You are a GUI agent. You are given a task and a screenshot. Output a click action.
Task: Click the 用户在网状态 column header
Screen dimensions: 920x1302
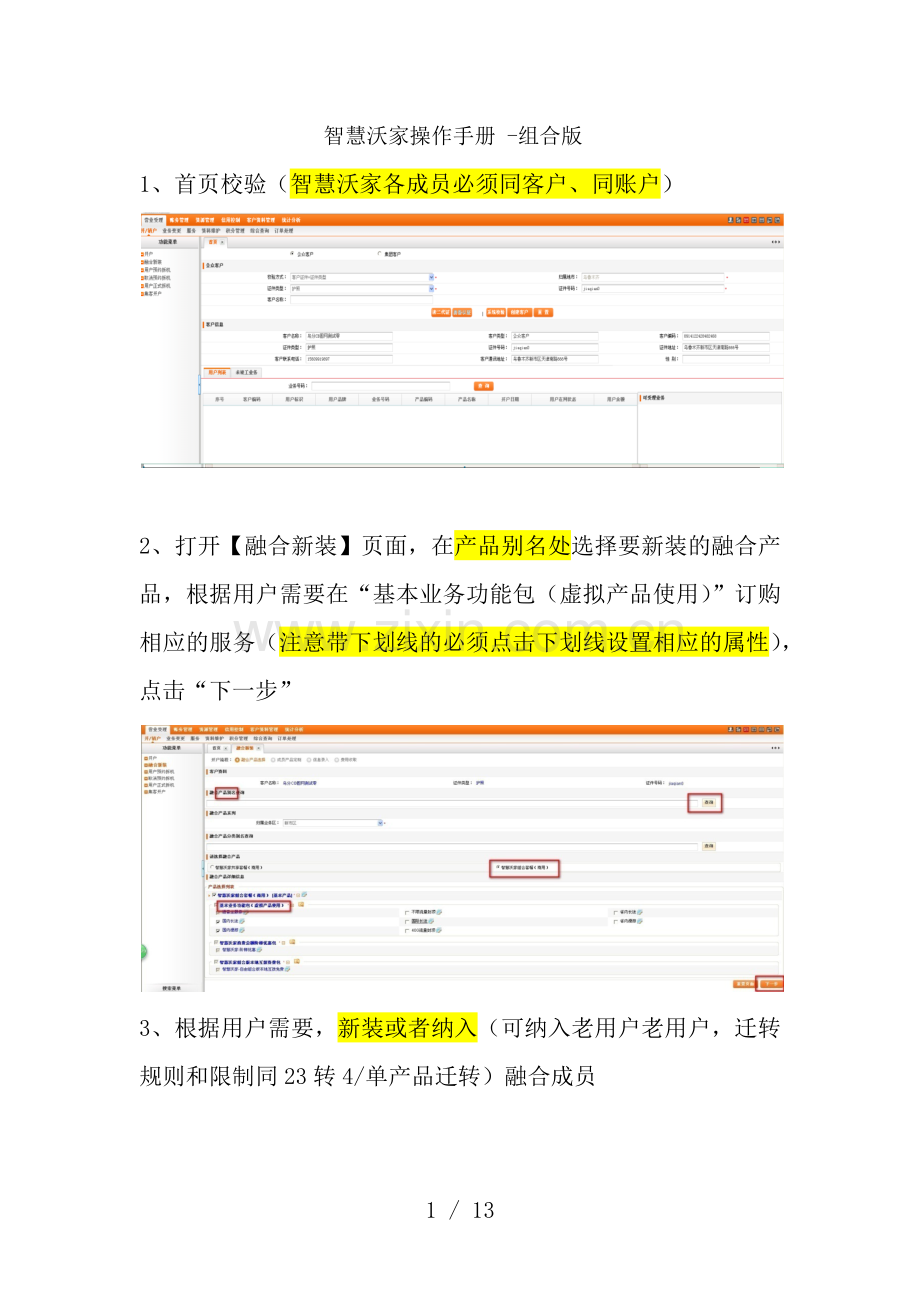(563, 399)
